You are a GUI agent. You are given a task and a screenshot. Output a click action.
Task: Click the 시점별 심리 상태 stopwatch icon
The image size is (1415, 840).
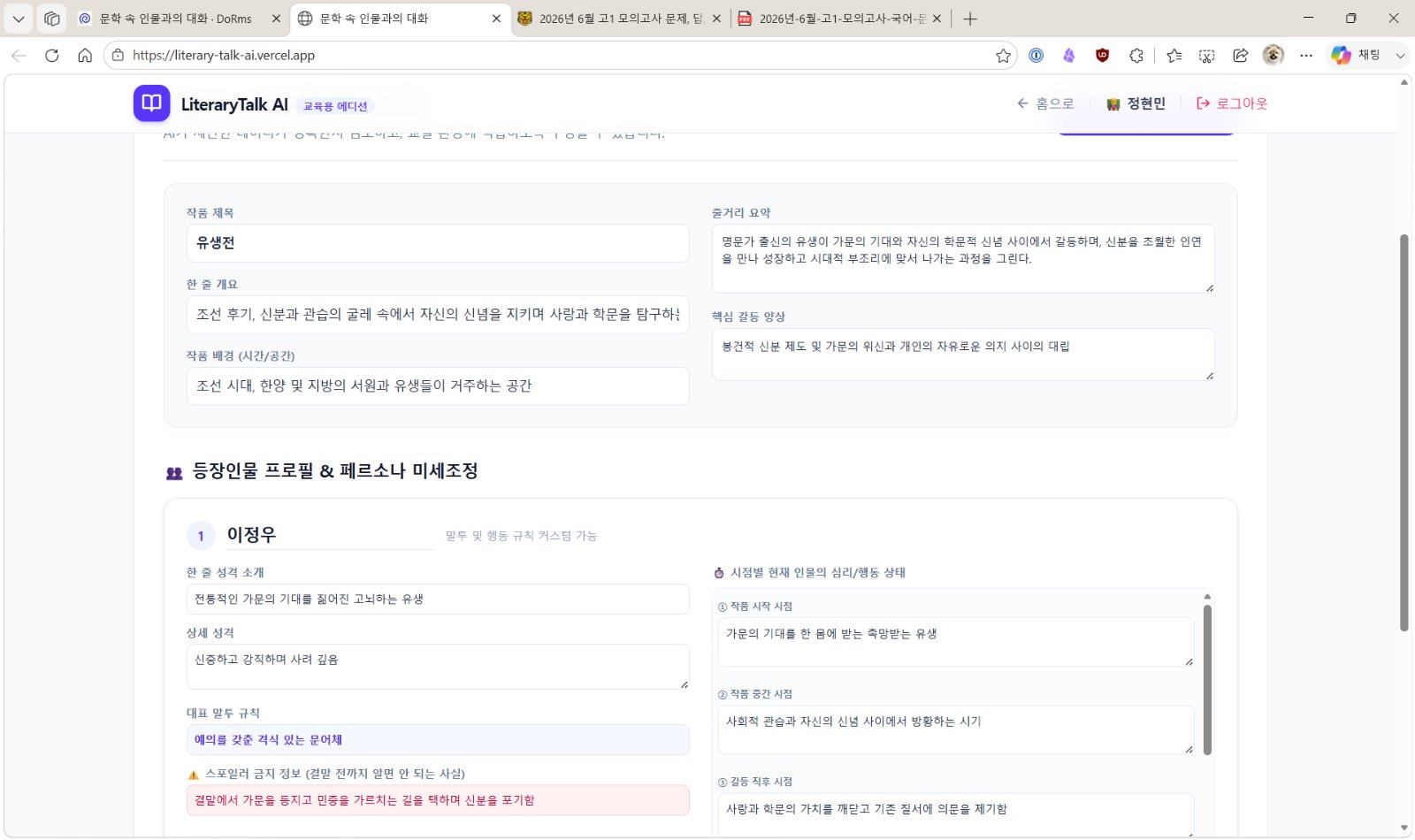pyautogui.click(x=719, y=573)
